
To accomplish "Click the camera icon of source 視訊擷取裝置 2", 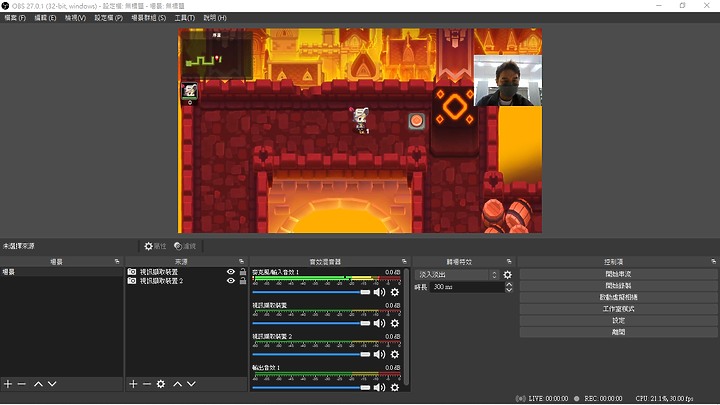I will tap(132, 281).
